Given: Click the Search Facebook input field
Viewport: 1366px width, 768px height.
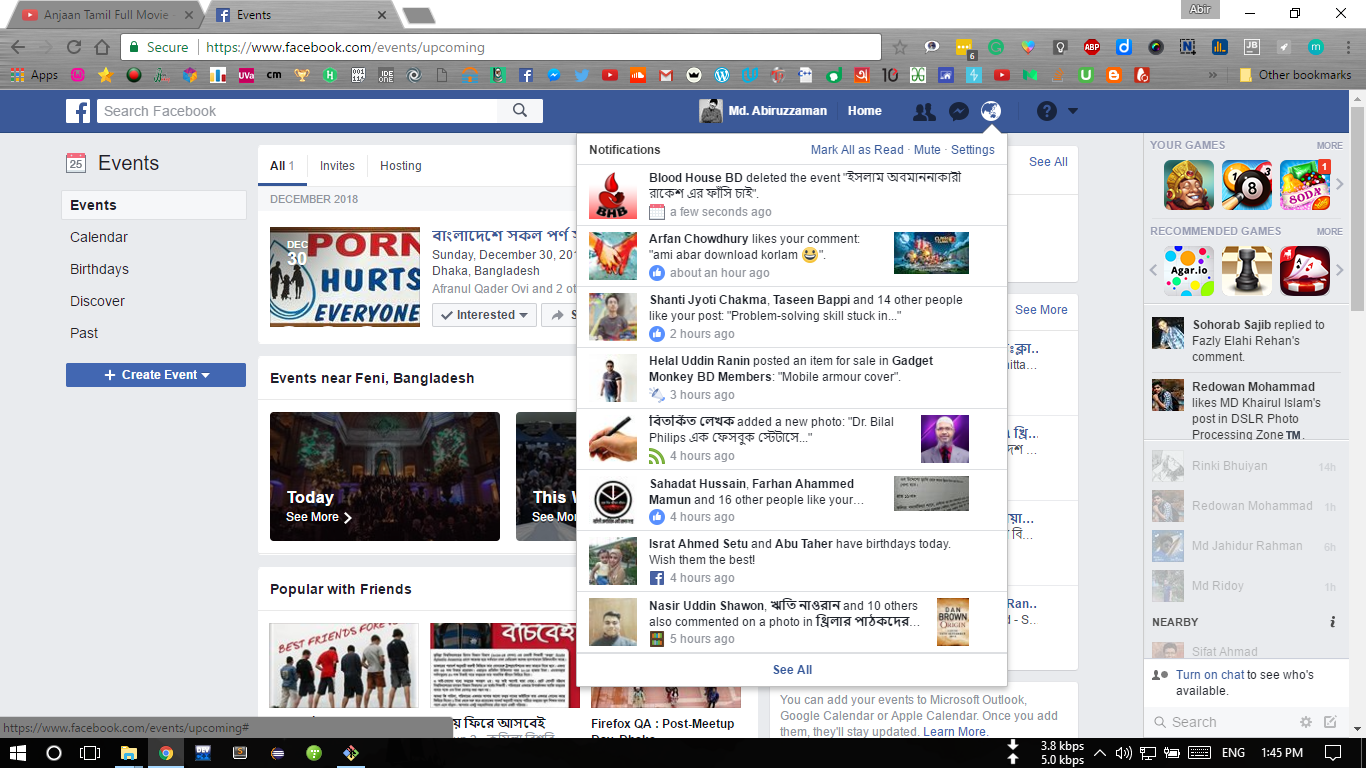Looking at the screenshot, I should [x=298, y=111].
